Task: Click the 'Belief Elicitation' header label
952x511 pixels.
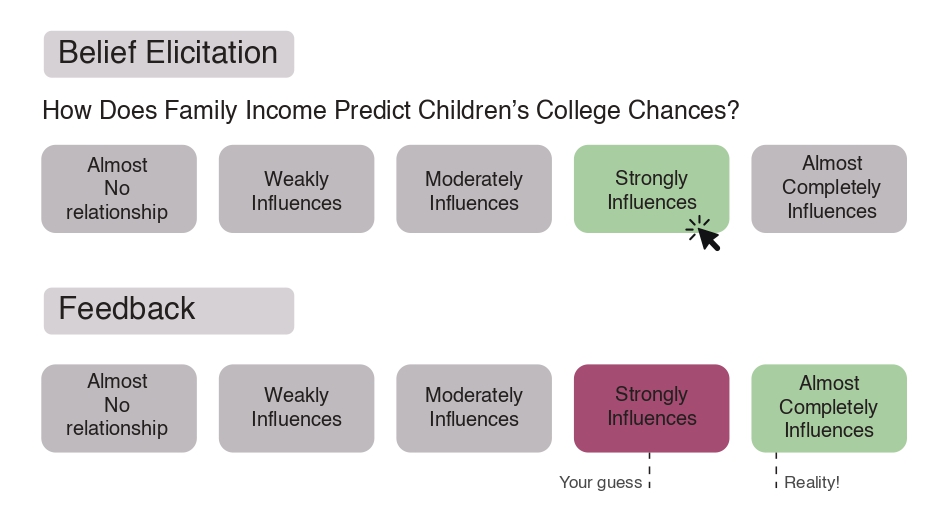Action: (x=169, y=54)
